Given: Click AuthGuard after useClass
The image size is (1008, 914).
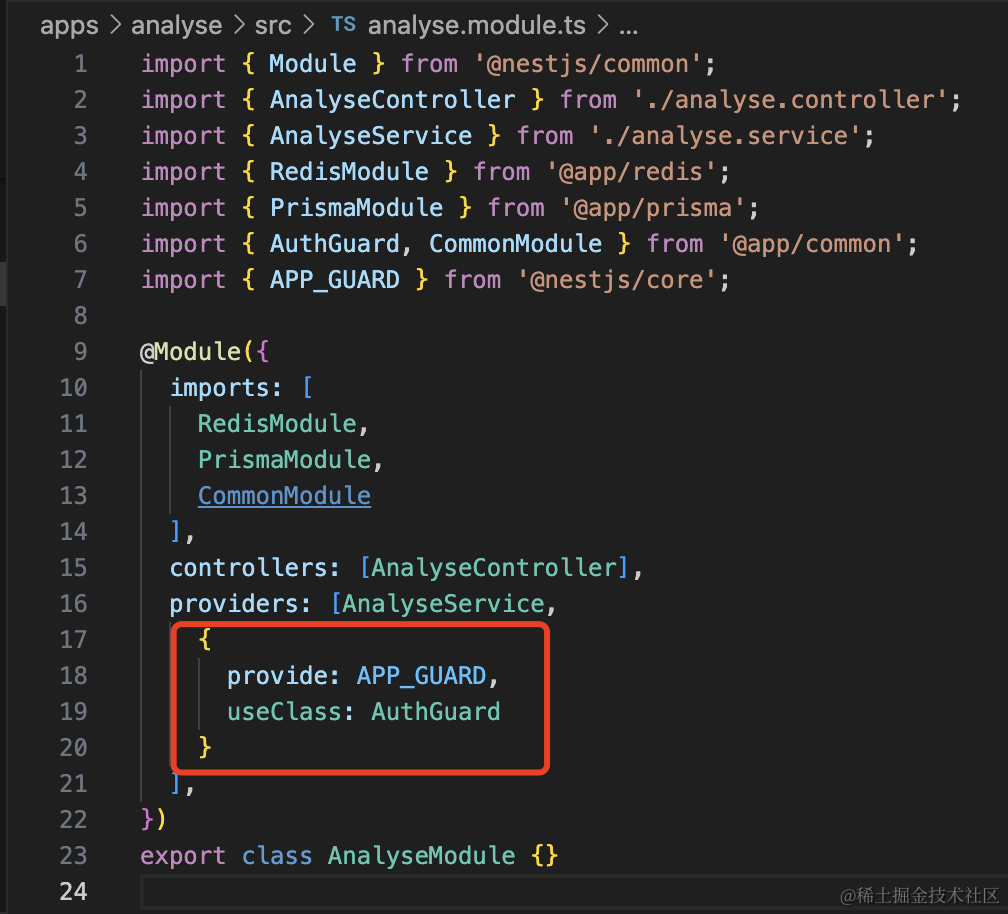Looking at the screenshot, I should 436,711.
